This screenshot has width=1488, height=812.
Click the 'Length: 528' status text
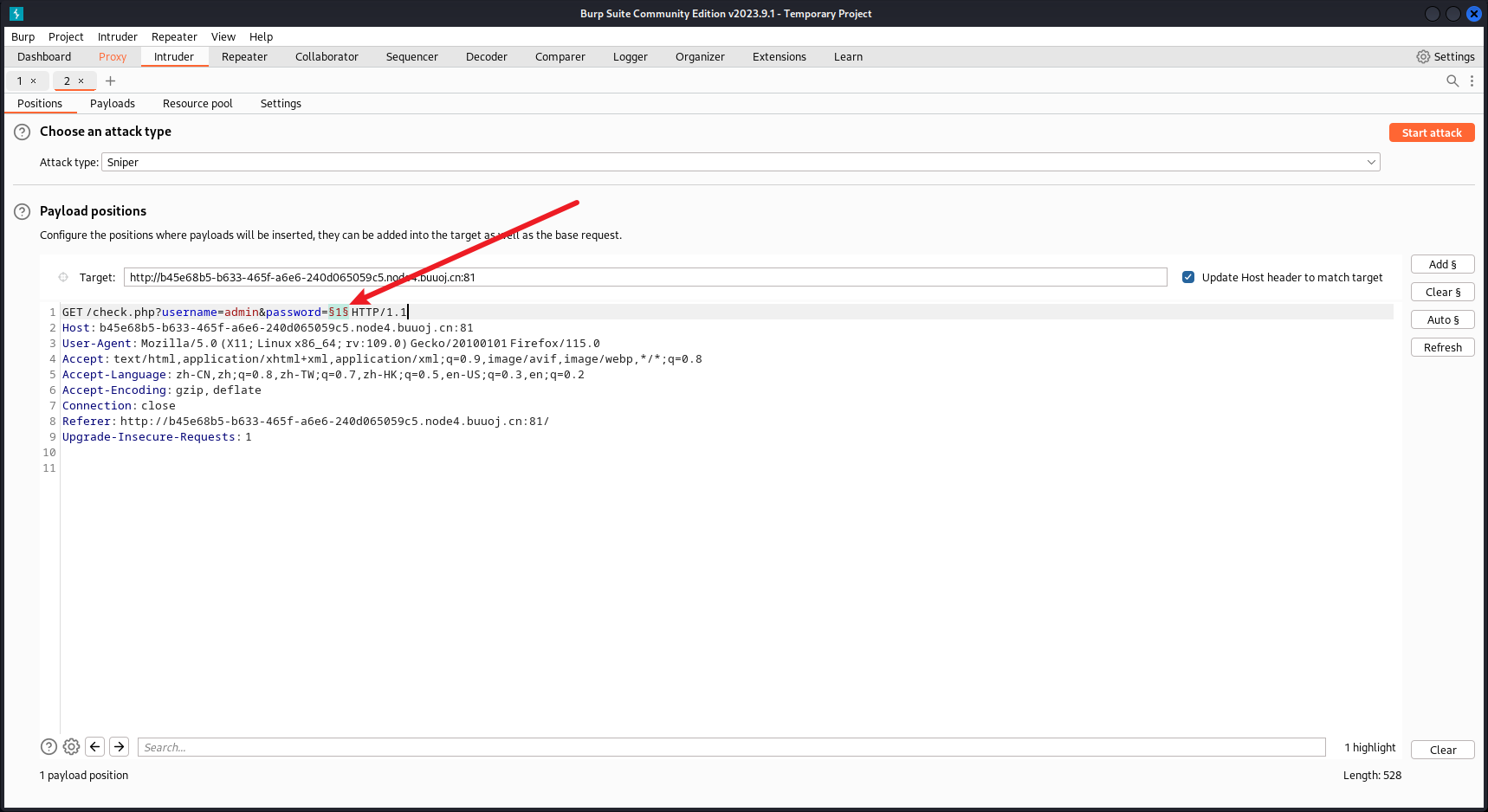(x=1372, y=775)
